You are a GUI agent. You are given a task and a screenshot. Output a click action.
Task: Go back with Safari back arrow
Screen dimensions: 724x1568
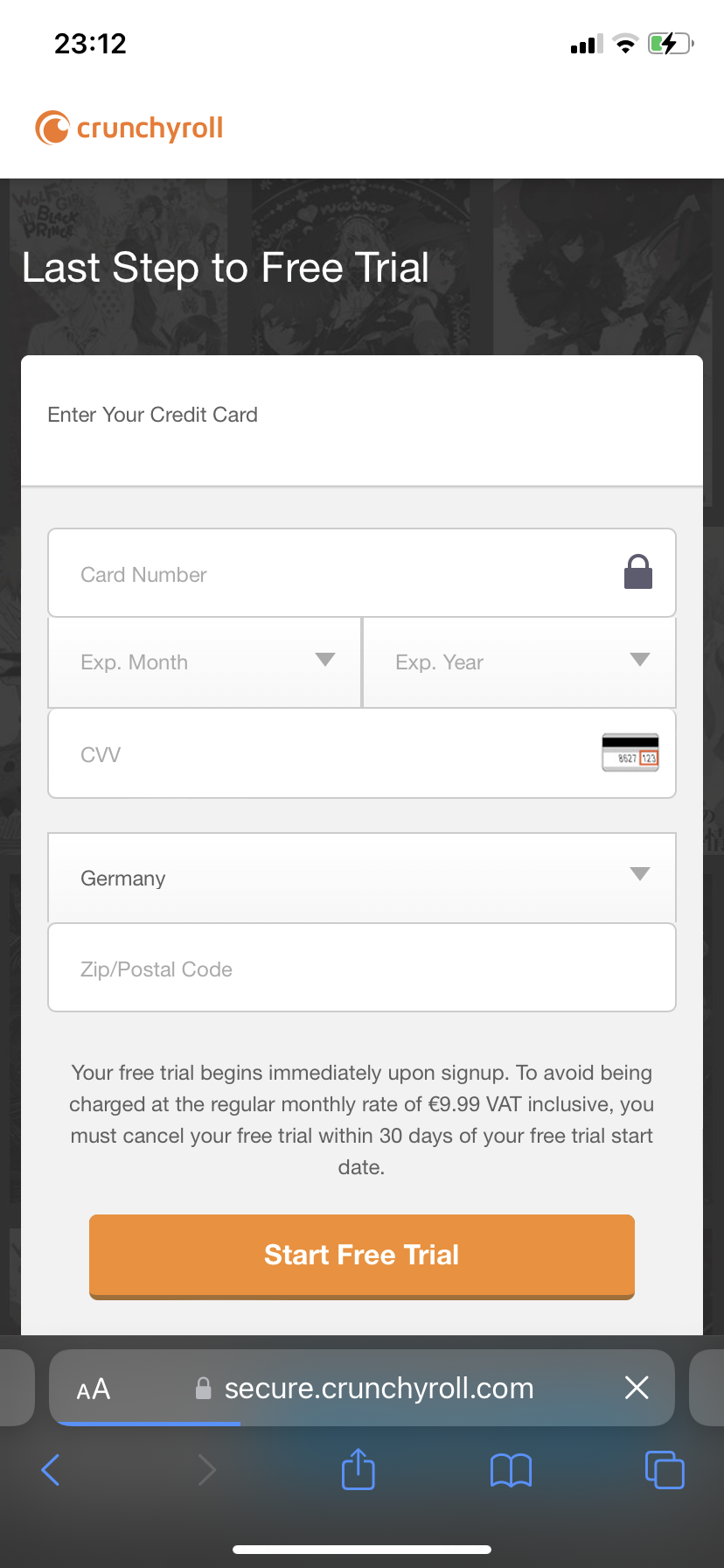tap(52, 1470)
